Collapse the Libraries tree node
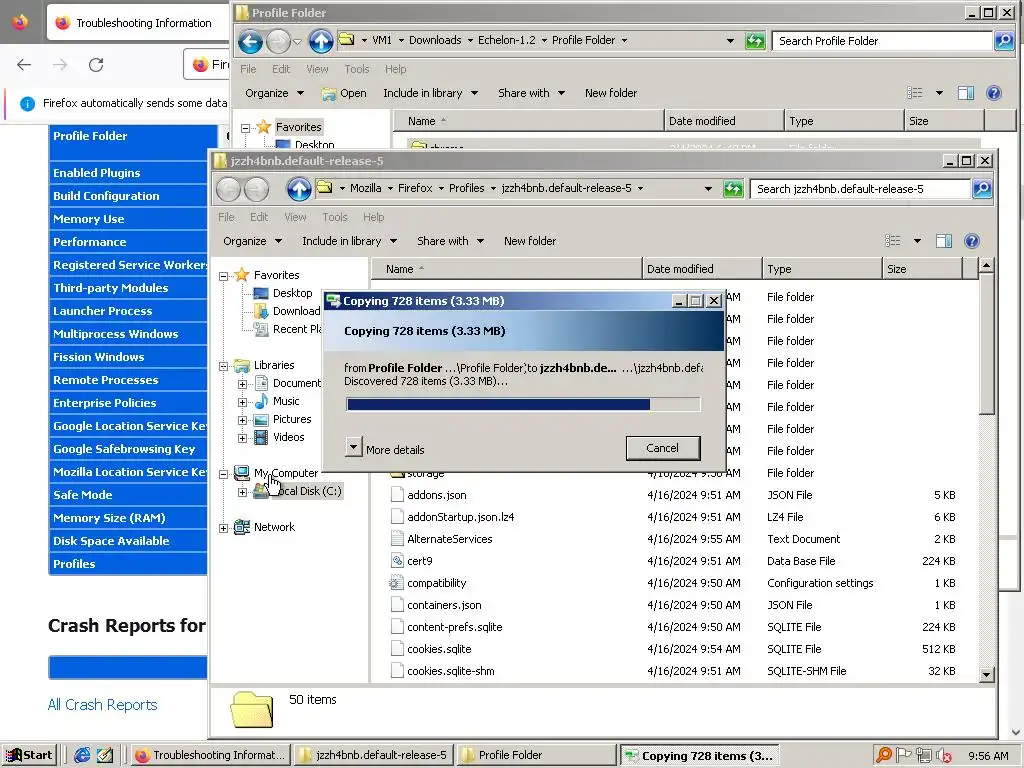This screenshot has width=1024, height=768. coord(223,366)
